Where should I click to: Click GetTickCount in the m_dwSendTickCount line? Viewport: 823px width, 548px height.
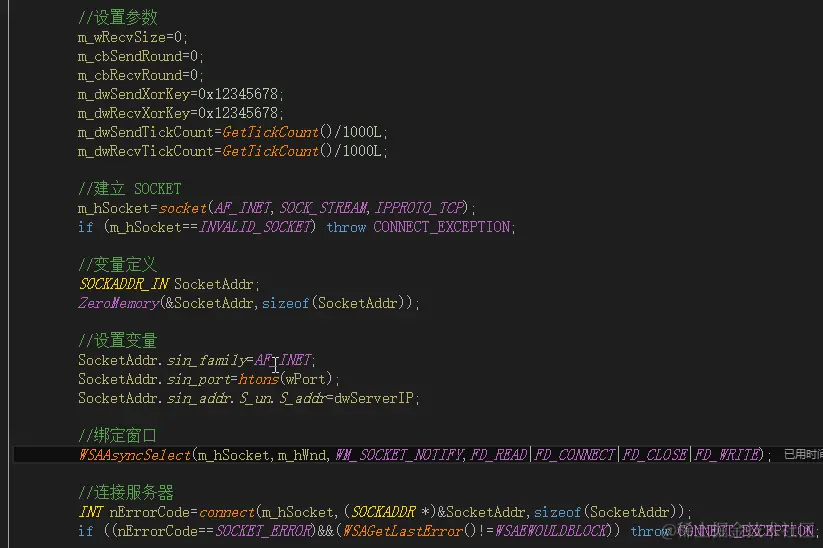coord(270,132)
